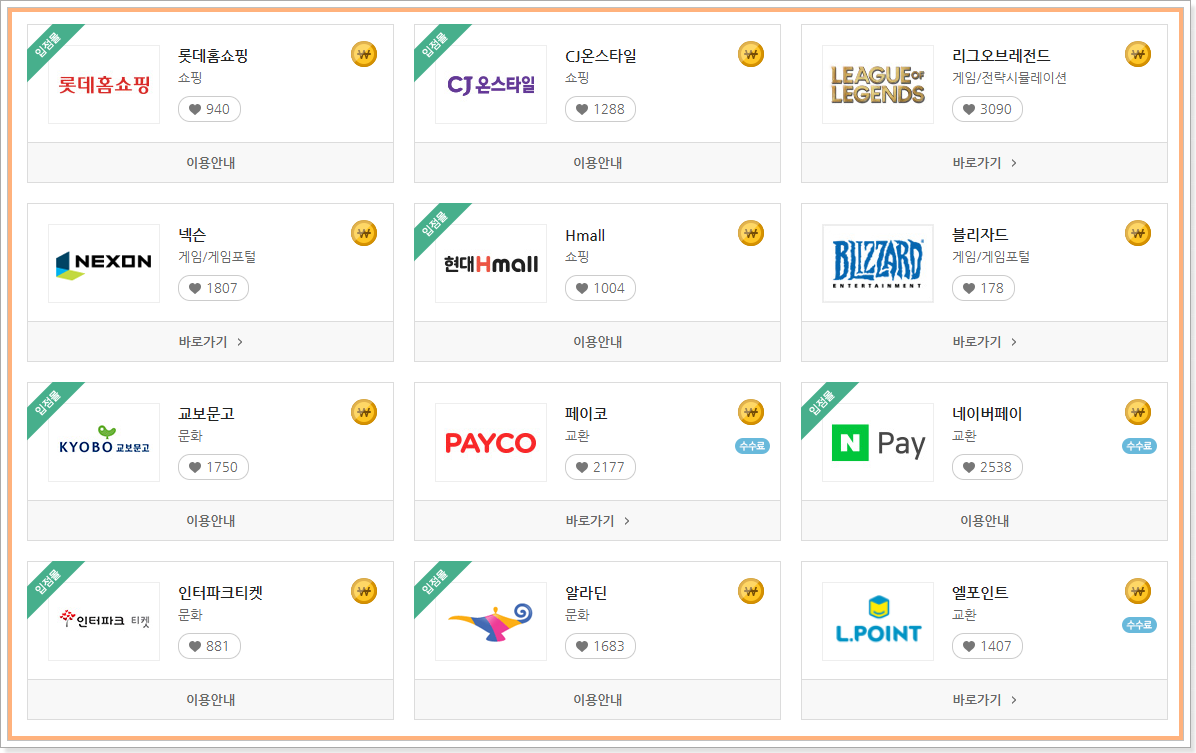This screenshot has width=1196, height=753.
Task: Click the 네이버페이 title text
Action: (x=987, y=414)
